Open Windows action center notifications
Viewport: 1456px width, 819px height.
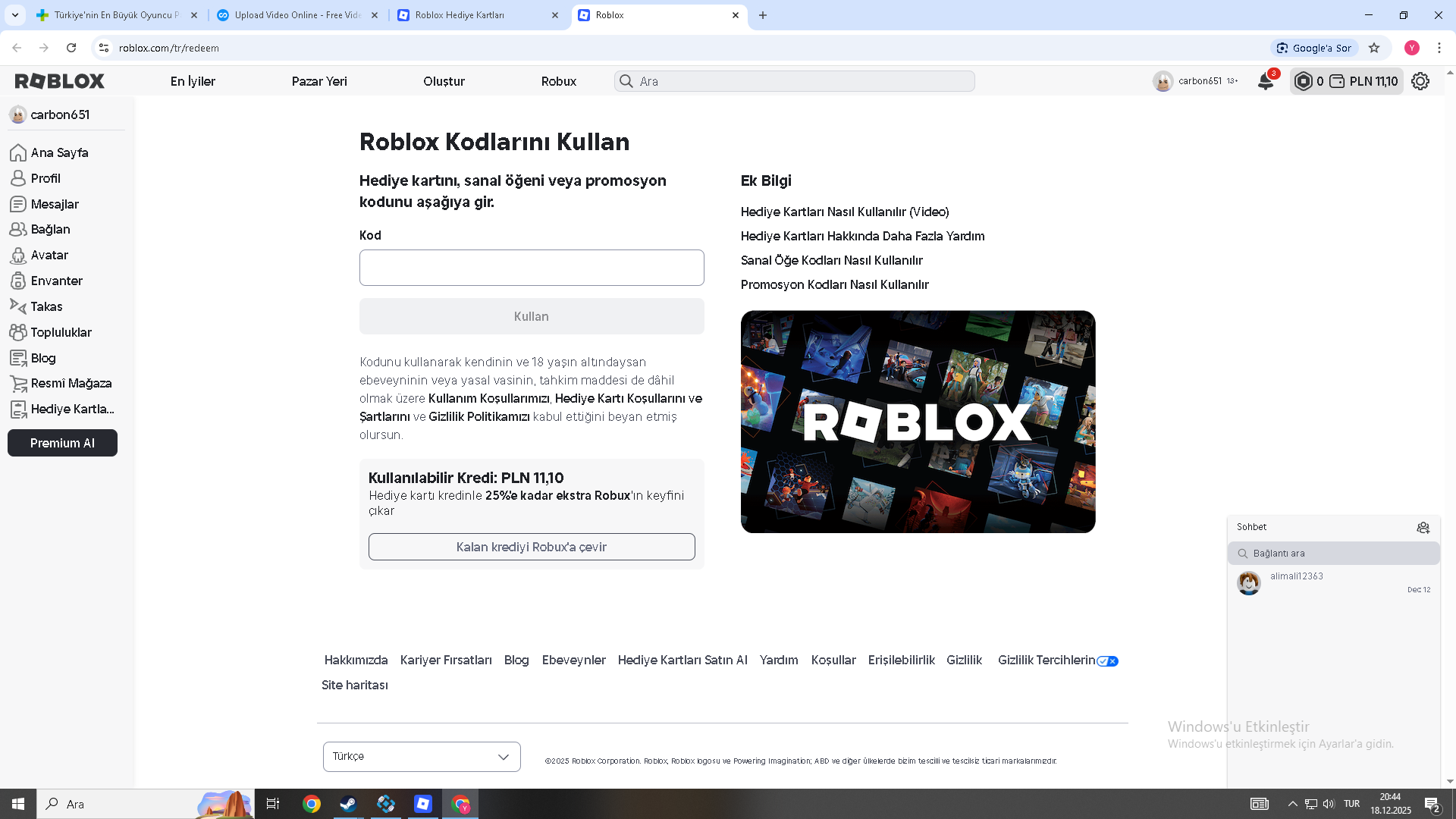point(1432,804)
